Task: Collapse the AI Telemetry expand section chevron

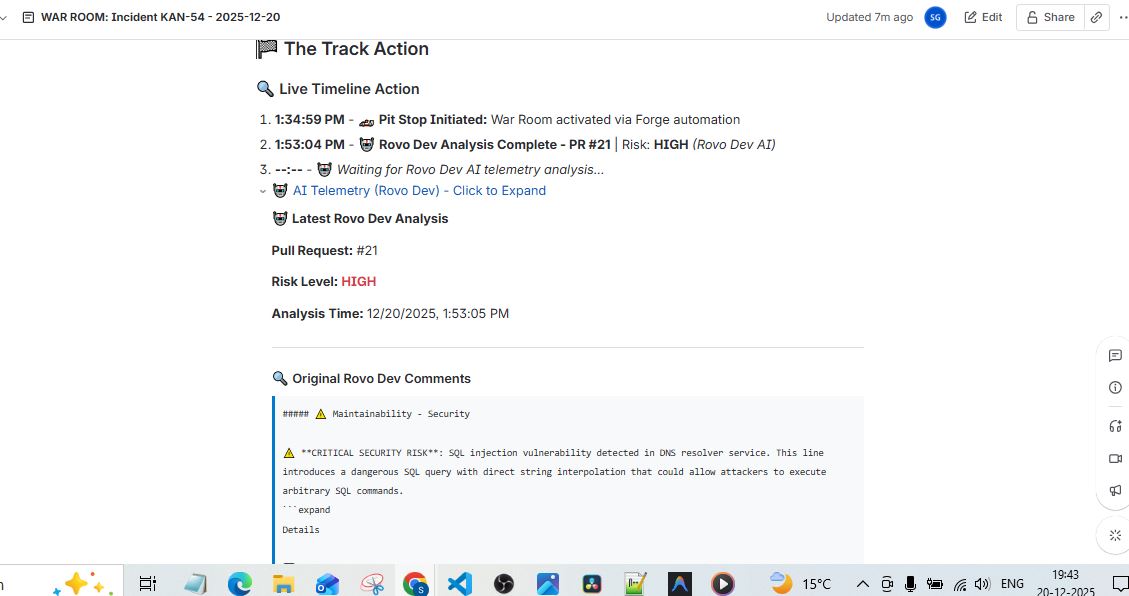Action: tap(263, 191)
